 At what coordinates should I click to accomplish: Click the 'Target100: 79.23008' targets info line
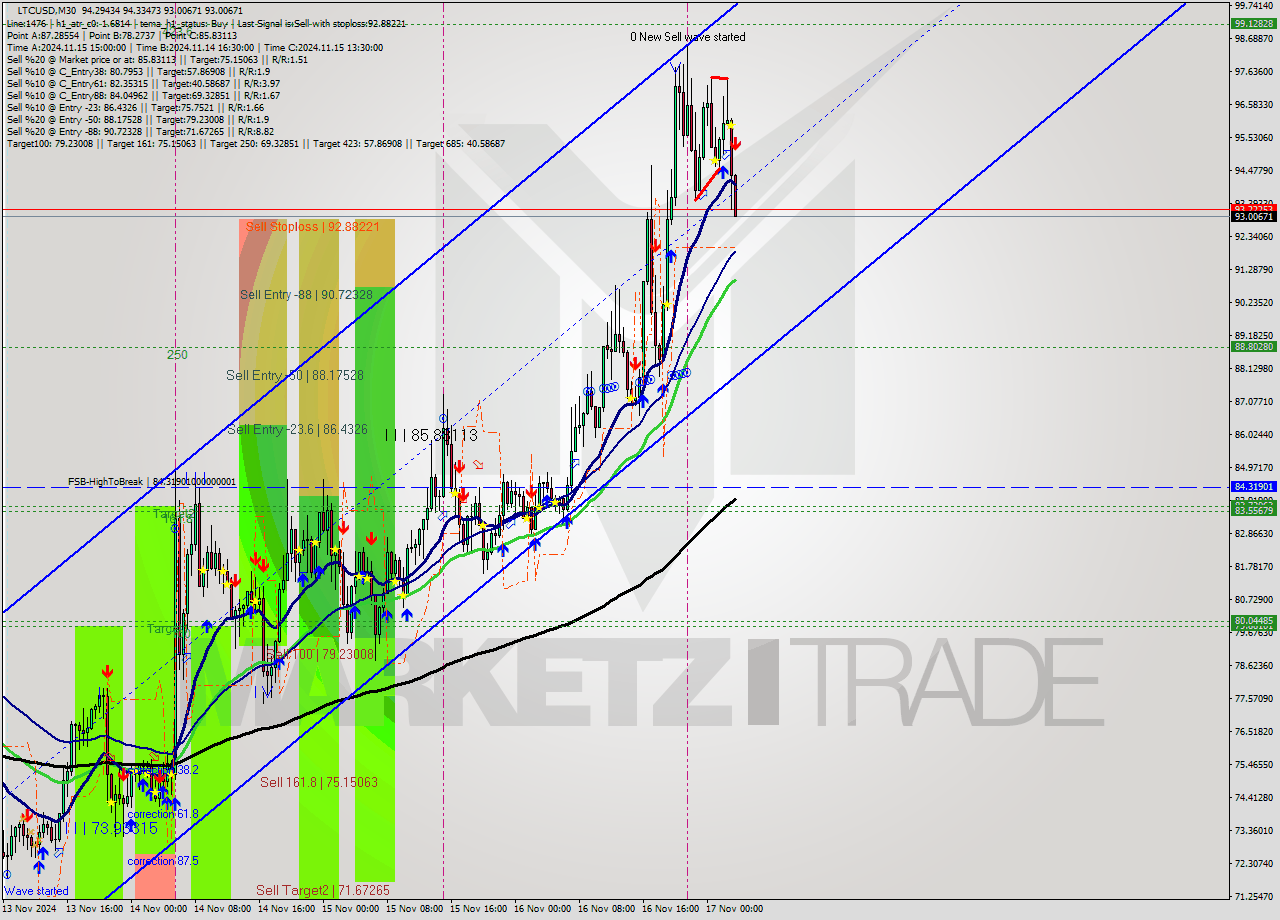256,144
